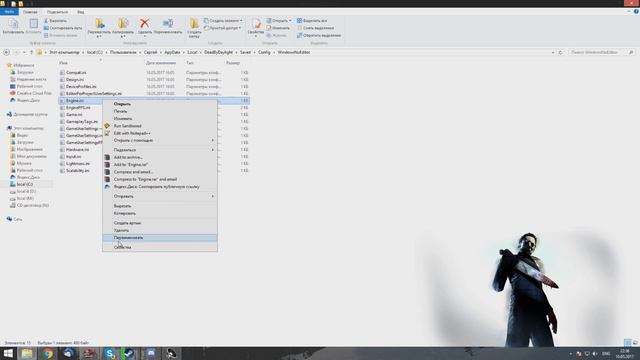Click the Saved breadcrumb segment
Image resolution: width=640 pixels, height=360 pixels.
(245, 52)
